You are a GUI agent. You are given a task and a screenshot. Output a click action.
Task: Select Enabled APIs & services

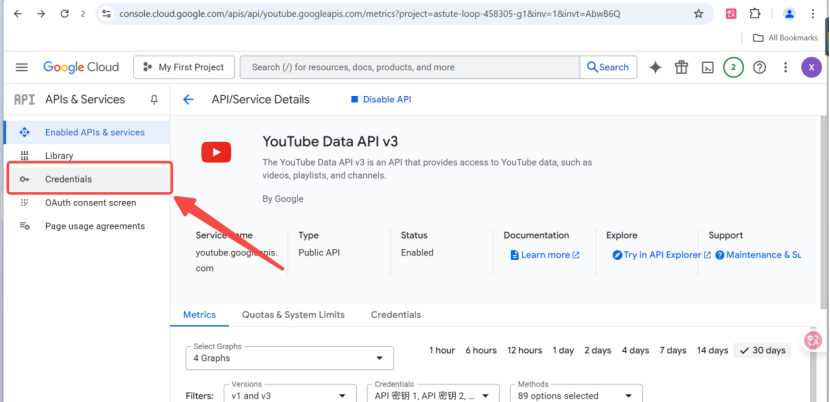point(86,132)
